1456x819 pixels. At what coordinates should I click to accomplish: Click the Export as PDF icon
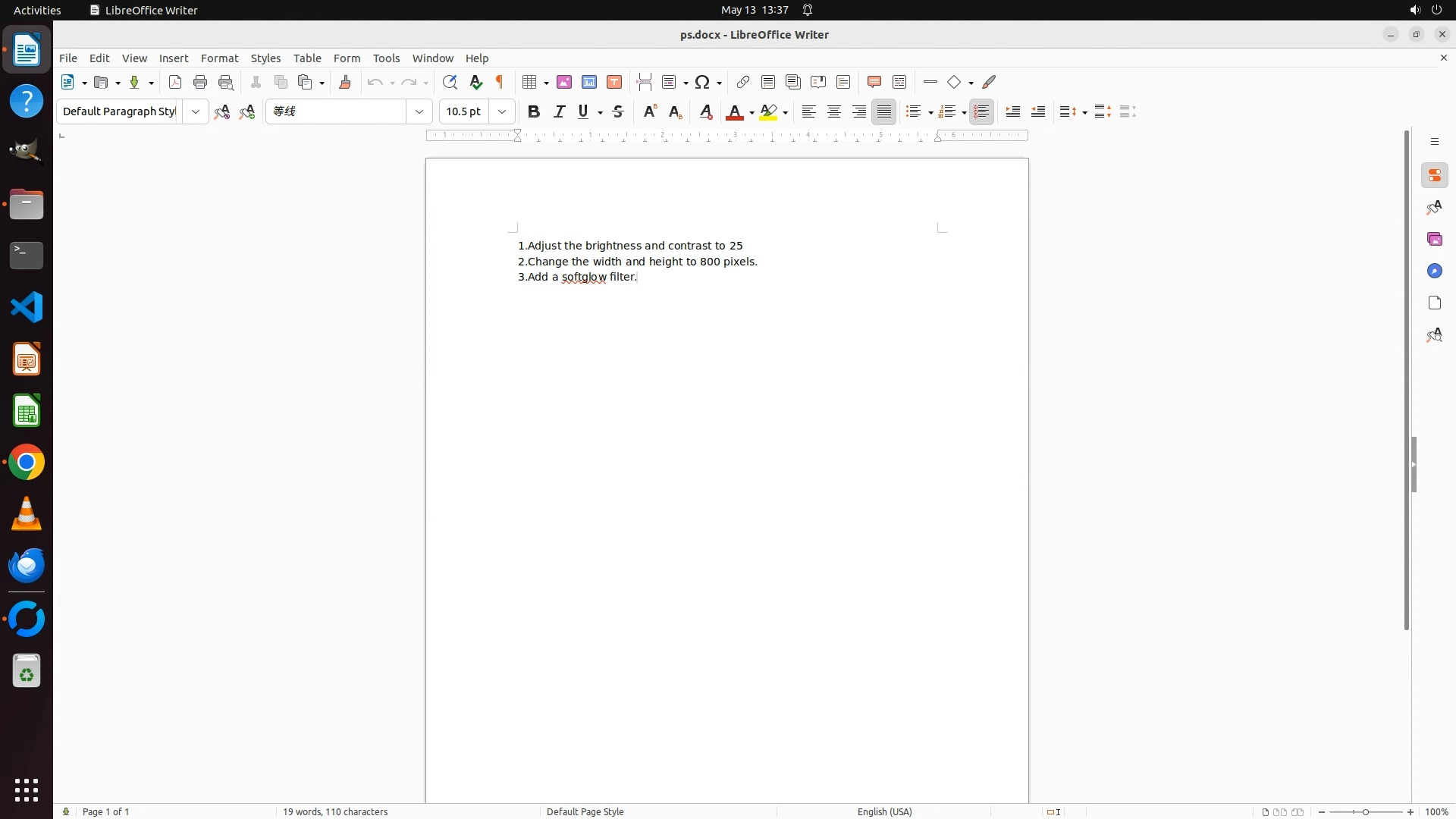(175, 82)
